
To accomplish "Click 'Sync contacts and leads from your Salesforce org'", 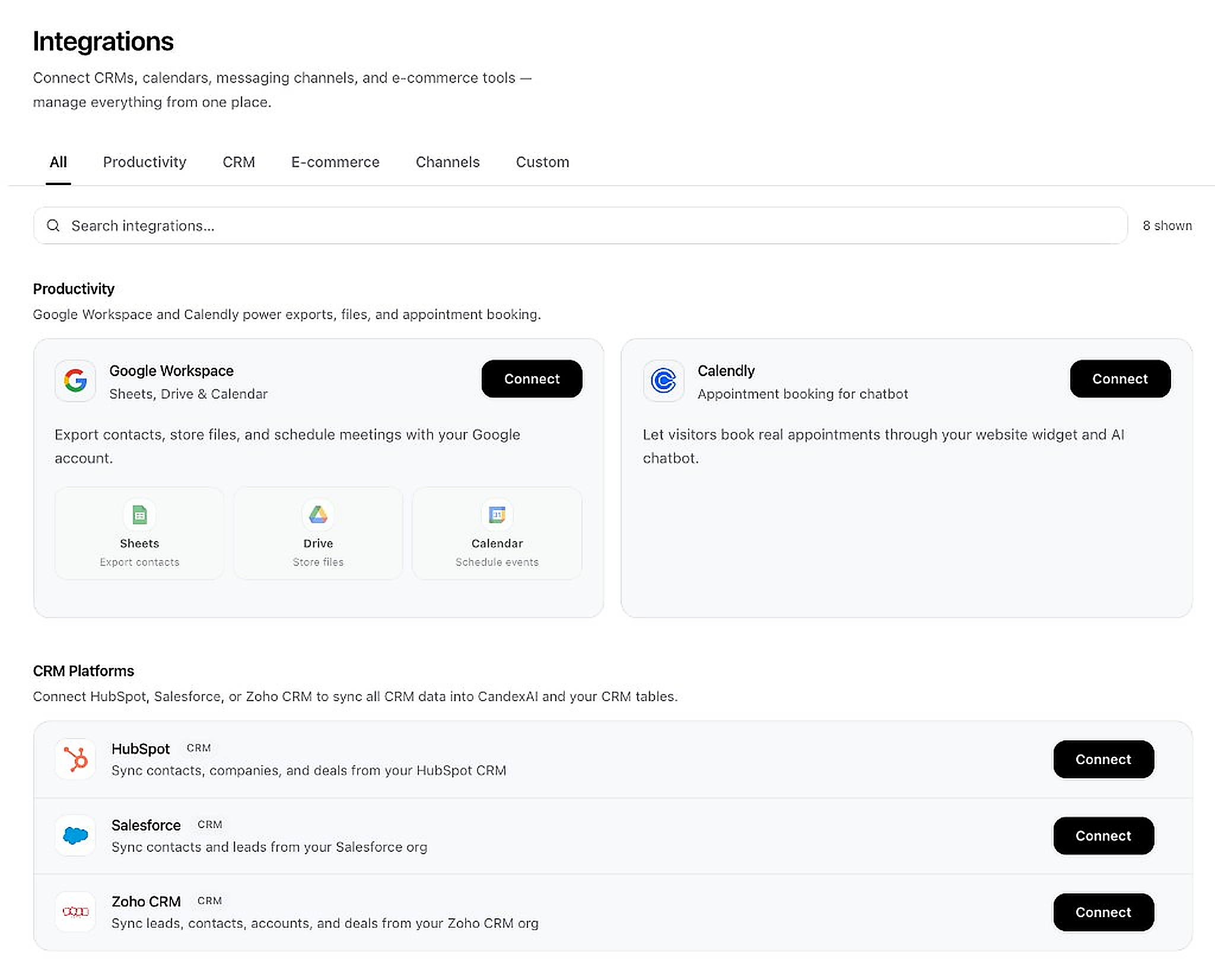I will [x=269, y=847].
